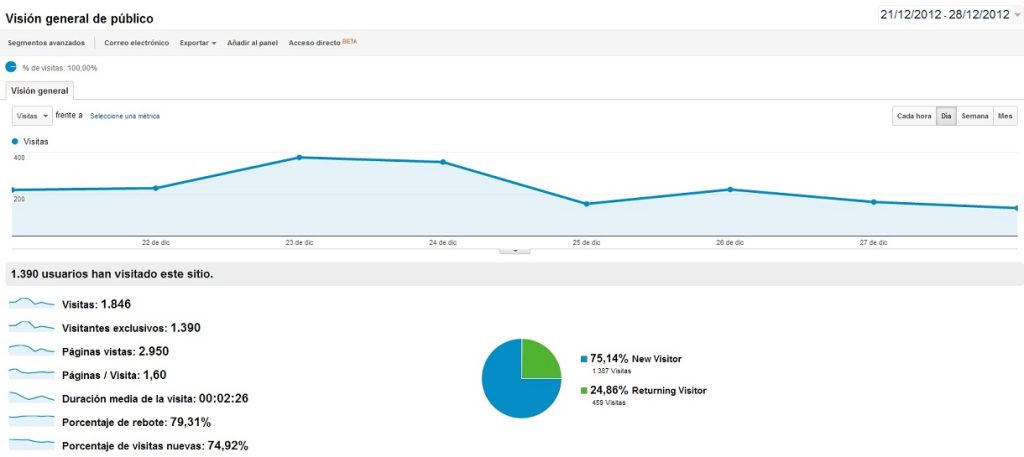Click the blue segment circle icon
The image size is (1024, 457).
point(10,67)
